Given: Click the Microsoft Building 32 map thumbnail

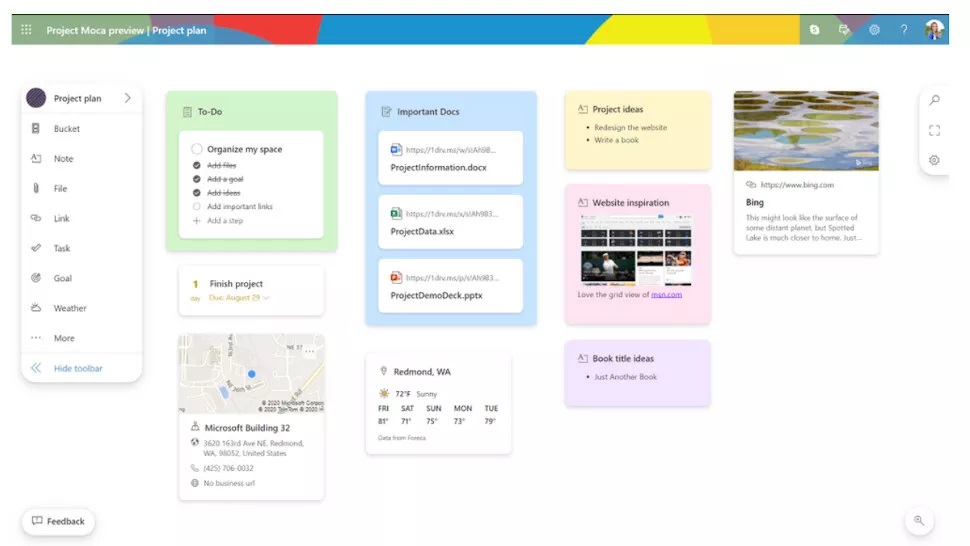Looking at the screenshot, I should tap(251, 373).
